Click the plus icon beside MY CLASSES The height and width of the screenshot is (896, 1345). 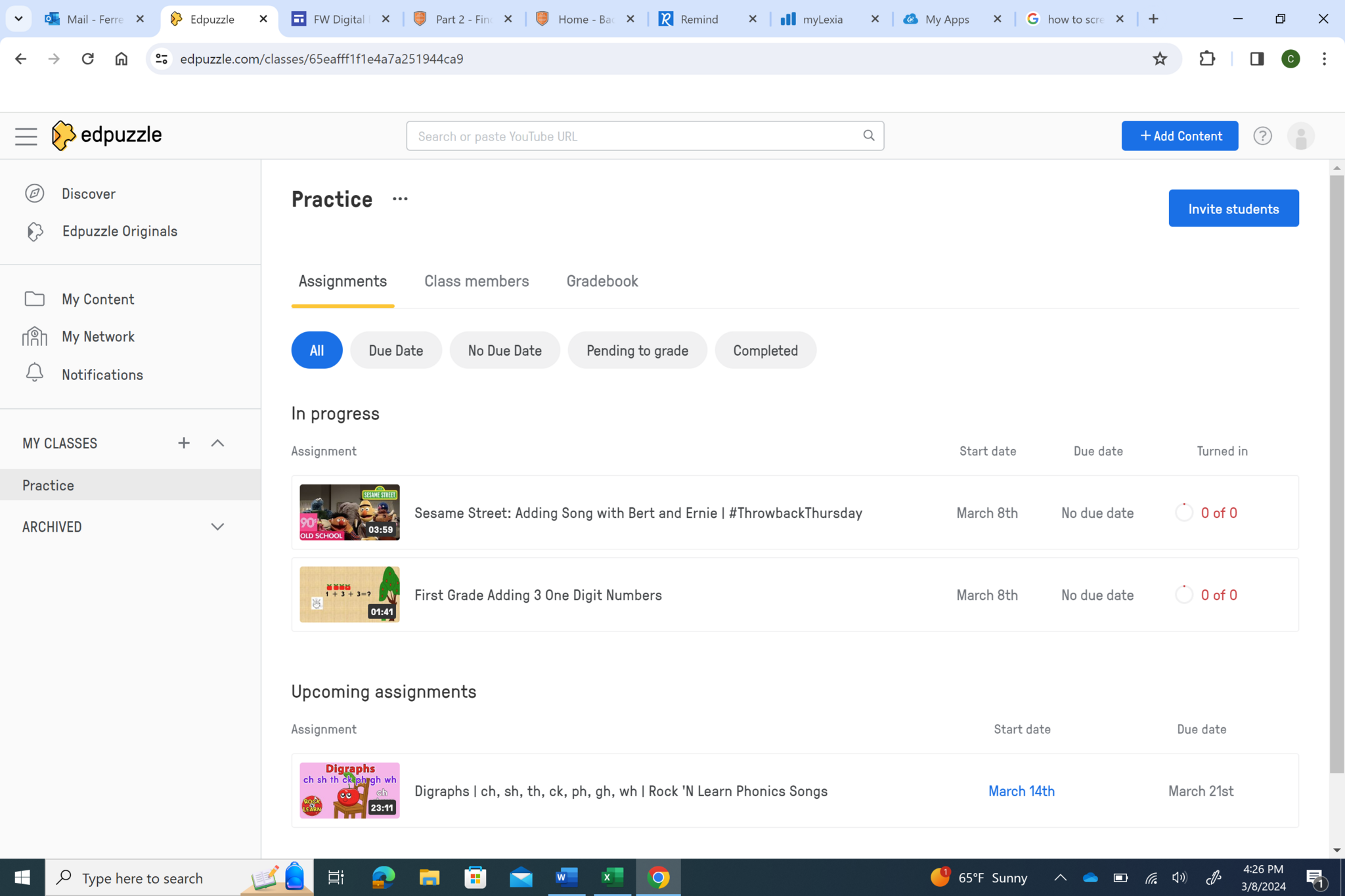[183, 443]
